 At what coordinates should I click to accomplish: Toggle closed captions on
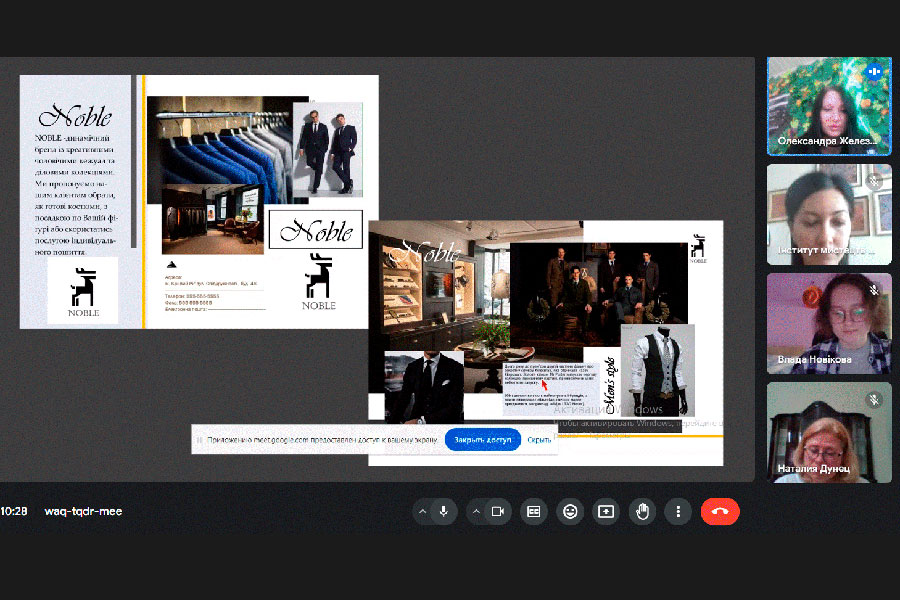tap(534, 511)
